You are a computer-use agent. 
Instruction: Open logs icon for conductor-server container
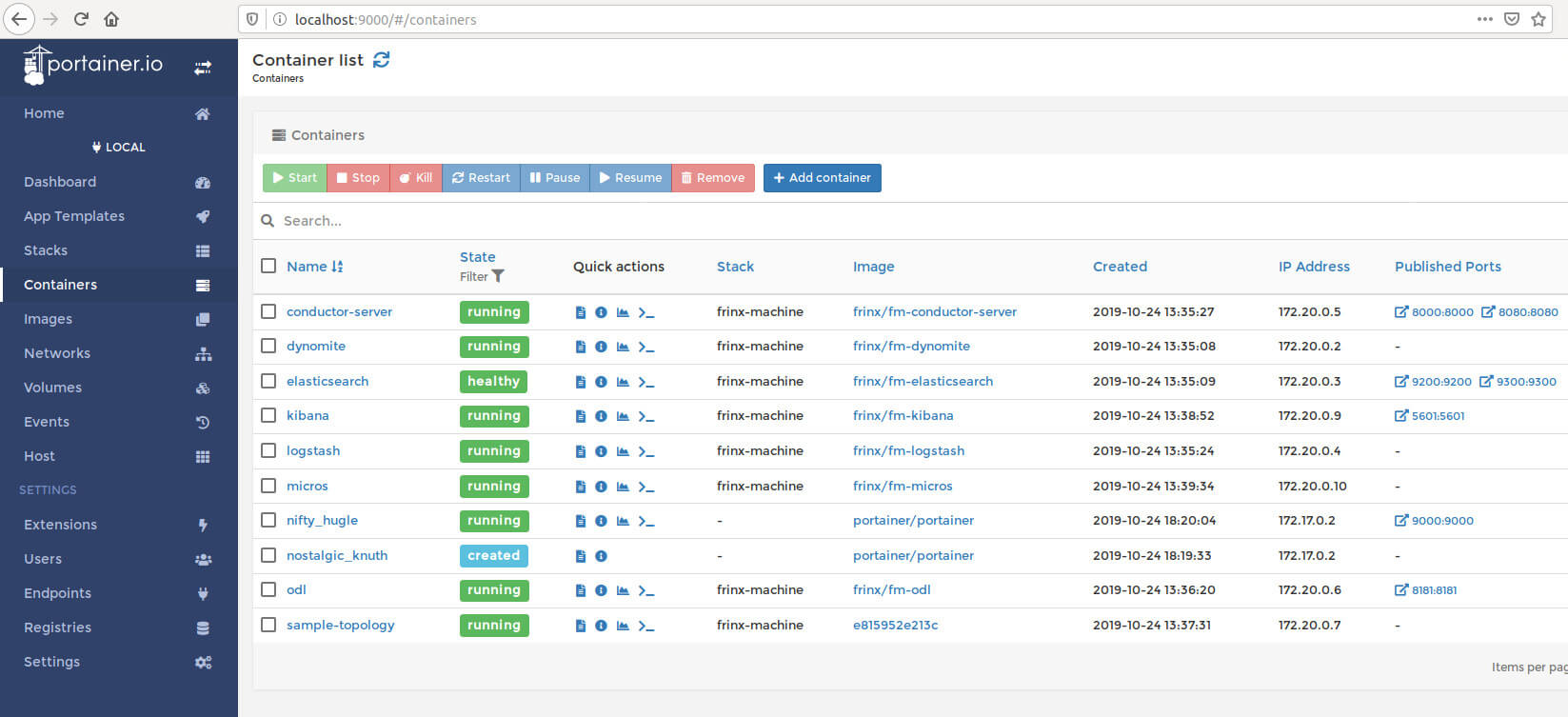581,312
